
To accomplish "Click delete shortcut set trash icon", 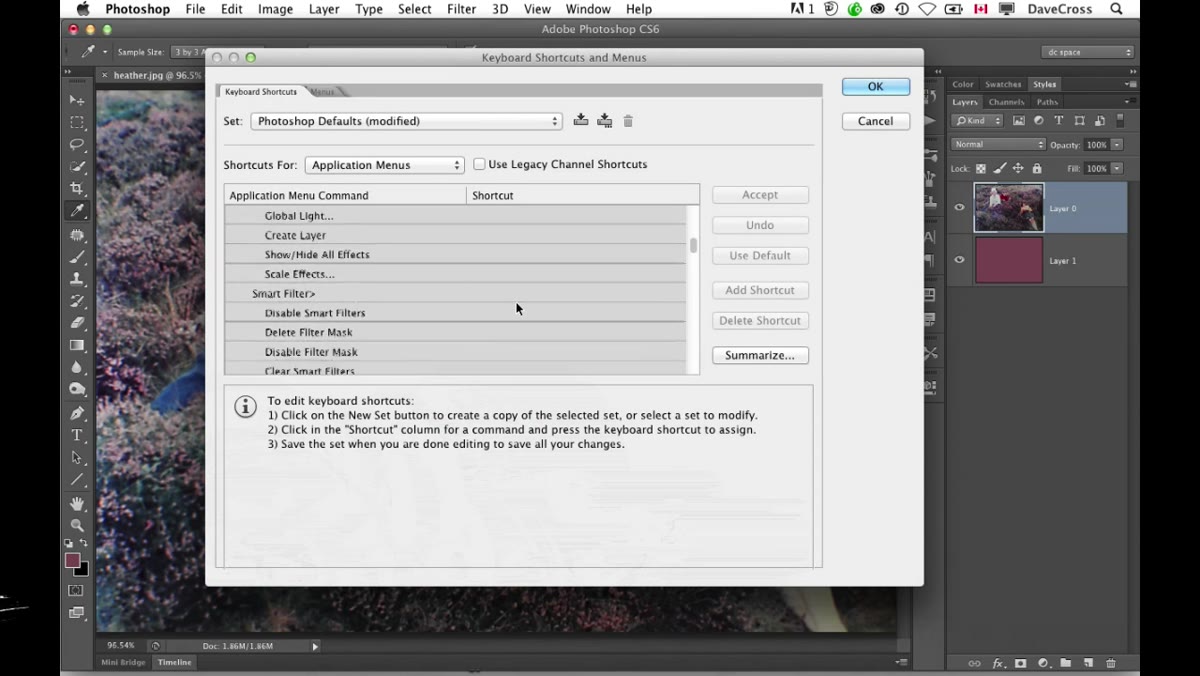I will click(x=628, y=121).
